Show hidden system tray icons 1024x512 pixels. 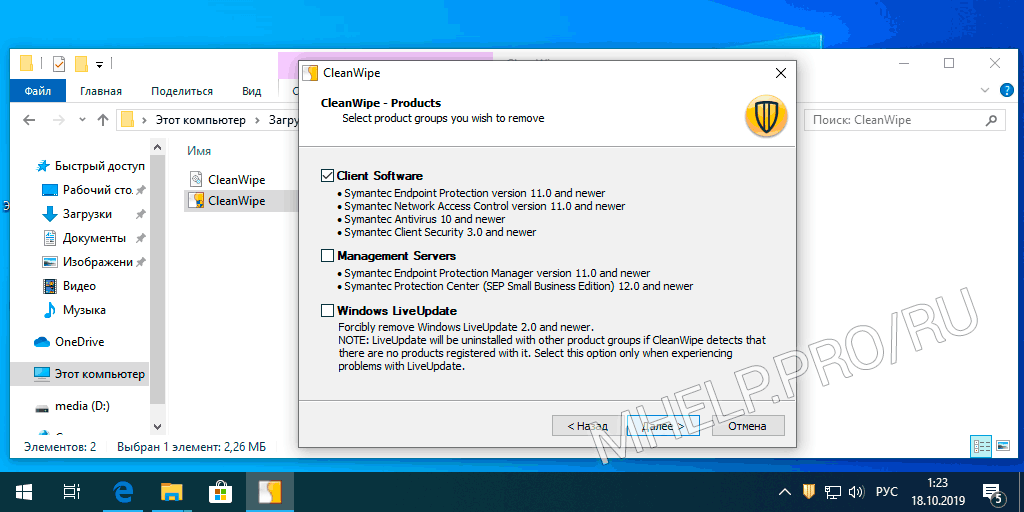786,491
